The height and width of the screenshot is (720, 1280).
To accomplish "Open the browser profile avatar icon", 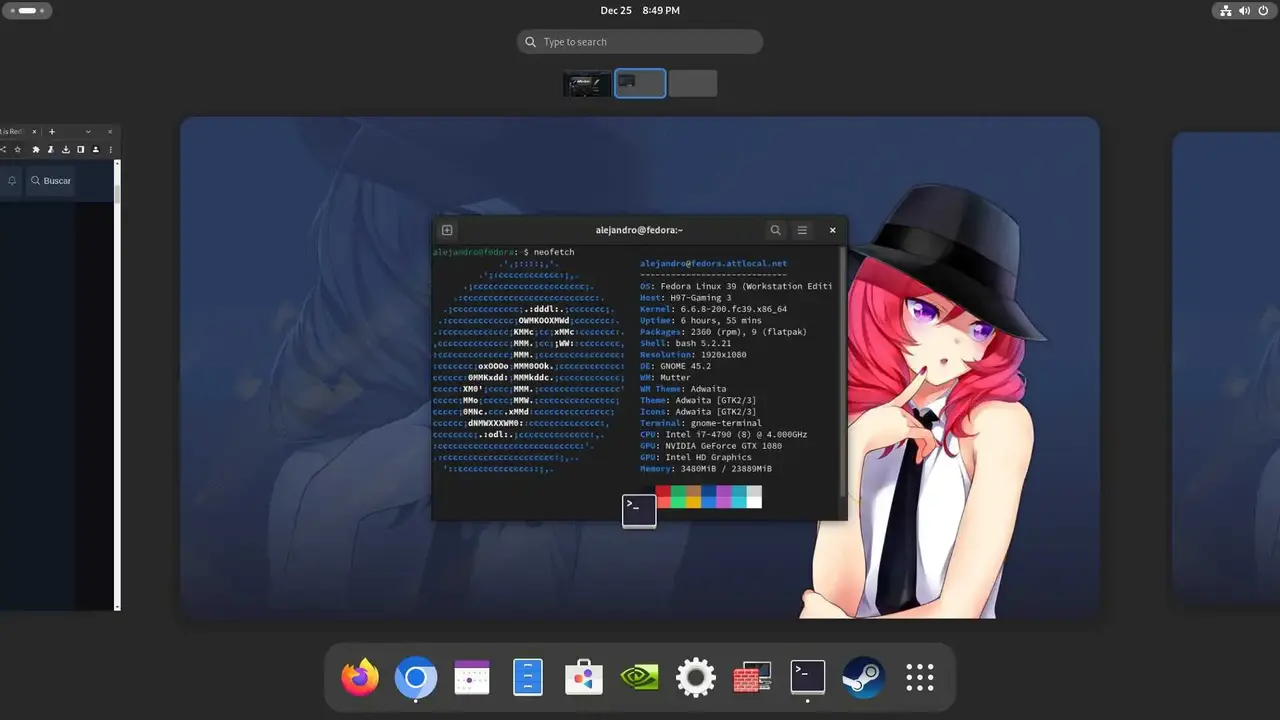I will click(96, 149).
